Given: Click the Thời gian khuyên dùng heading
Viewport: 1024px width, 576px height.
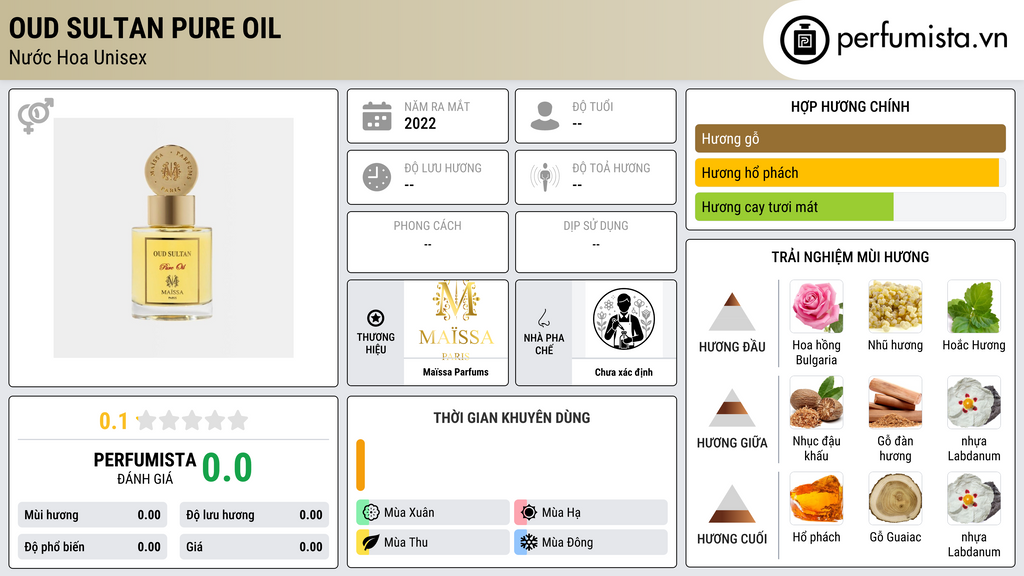Looking at the screenshot, I should (511, 417).
